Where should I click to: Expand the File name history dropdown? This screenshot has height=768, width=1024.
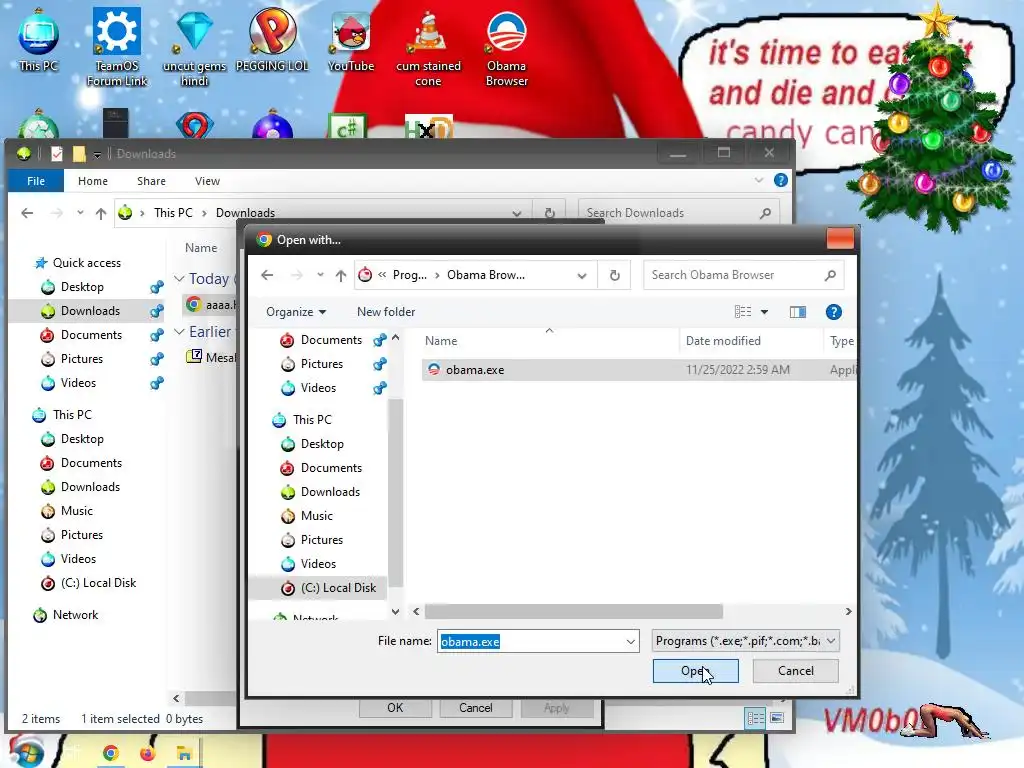click(x=630, y=641)
